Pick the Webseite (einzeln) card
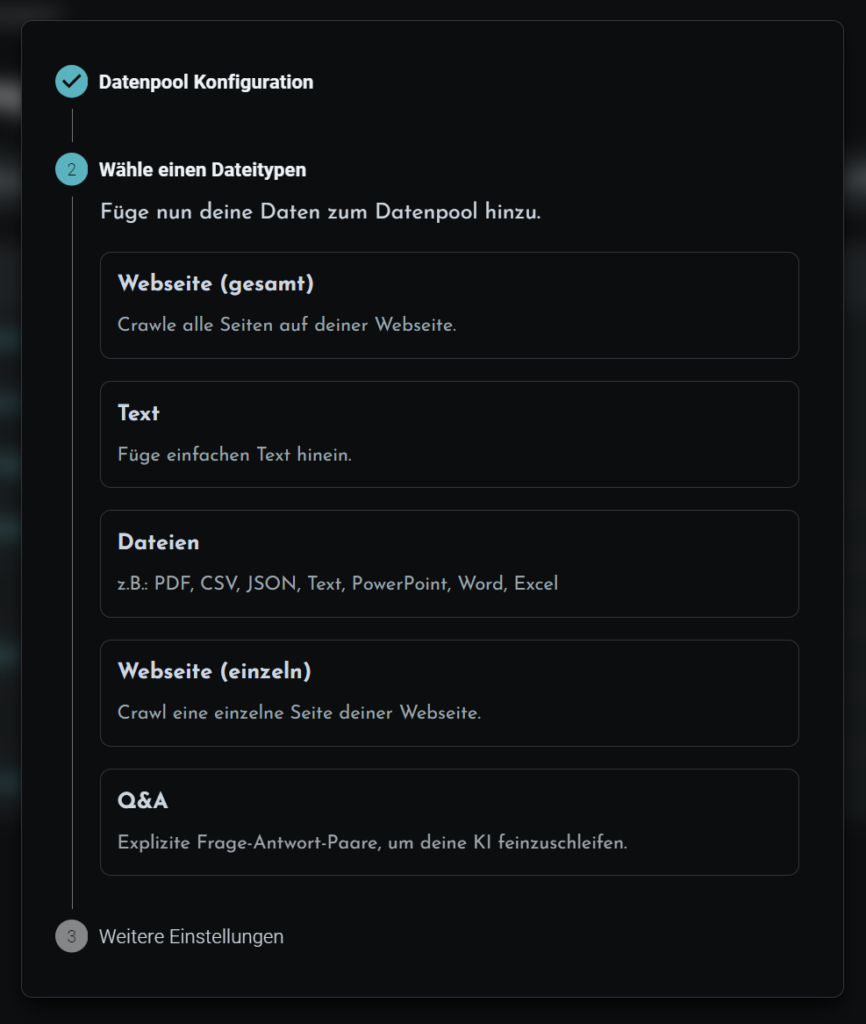The height and width of the screenshot is (1024, 866). click(x=449, y=694)
